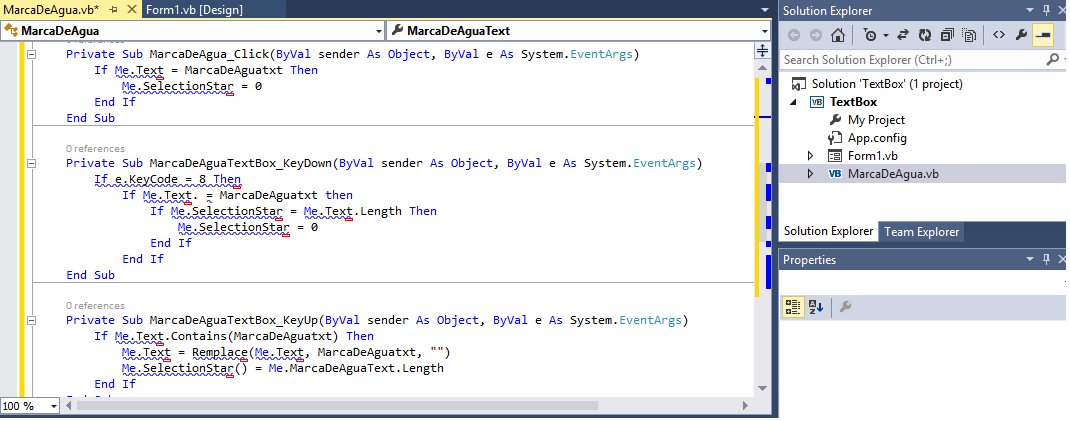
Task: Click Sync with Active Document icon
Action: point(902,35)
